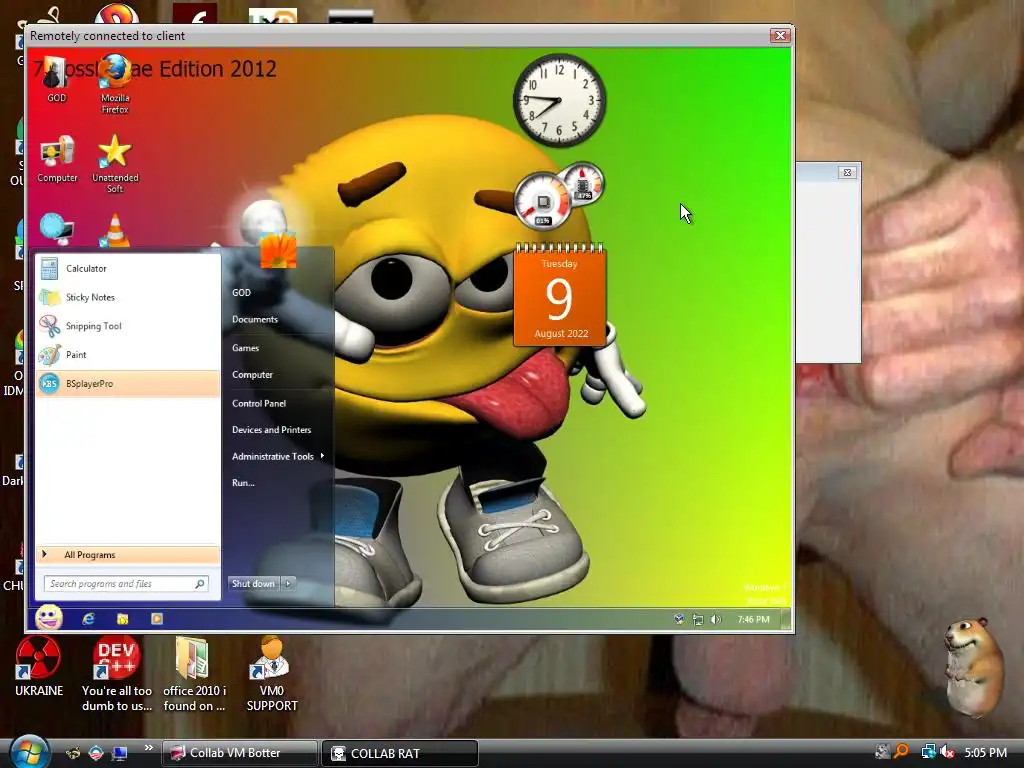Open Computer link in Start menu right pane

[252, 375]
